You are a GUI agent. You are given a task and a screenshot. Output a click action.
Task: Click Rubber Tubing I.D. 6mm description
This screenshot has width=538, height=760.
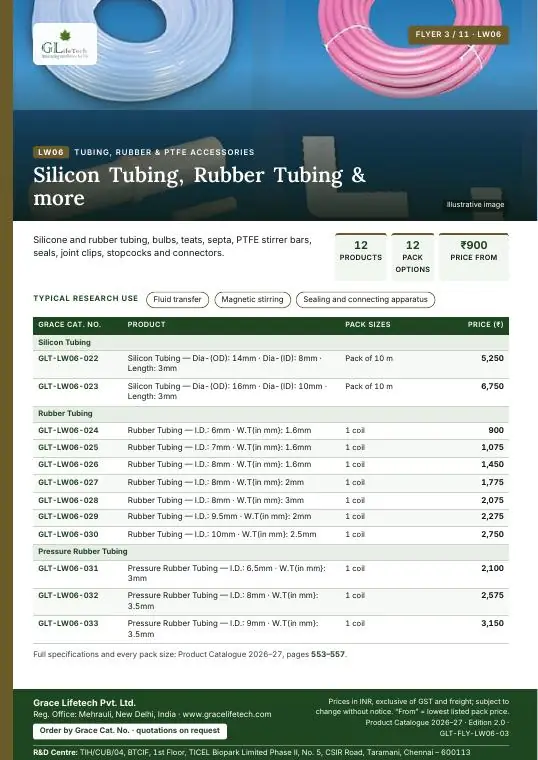tap(220, 430)
